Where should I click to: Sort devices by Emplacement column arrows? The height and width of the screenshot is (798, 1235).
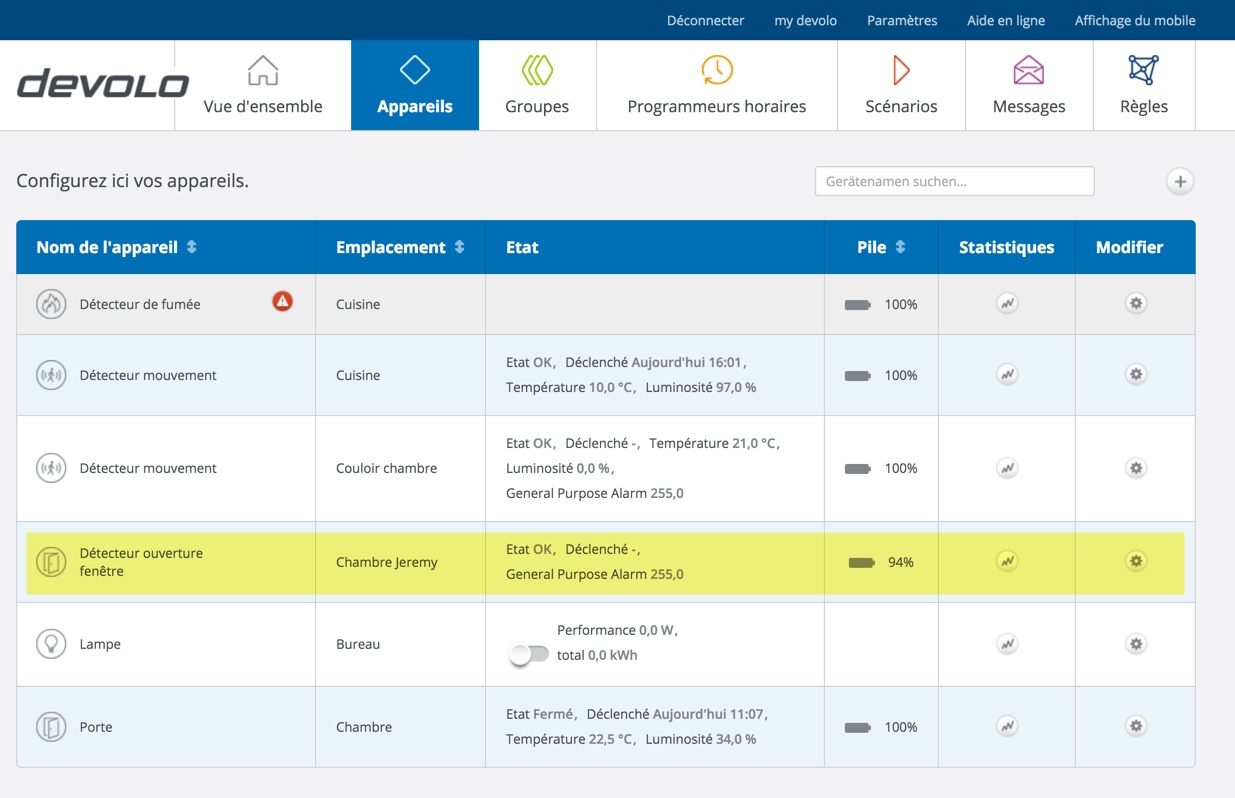coord(460,247)
